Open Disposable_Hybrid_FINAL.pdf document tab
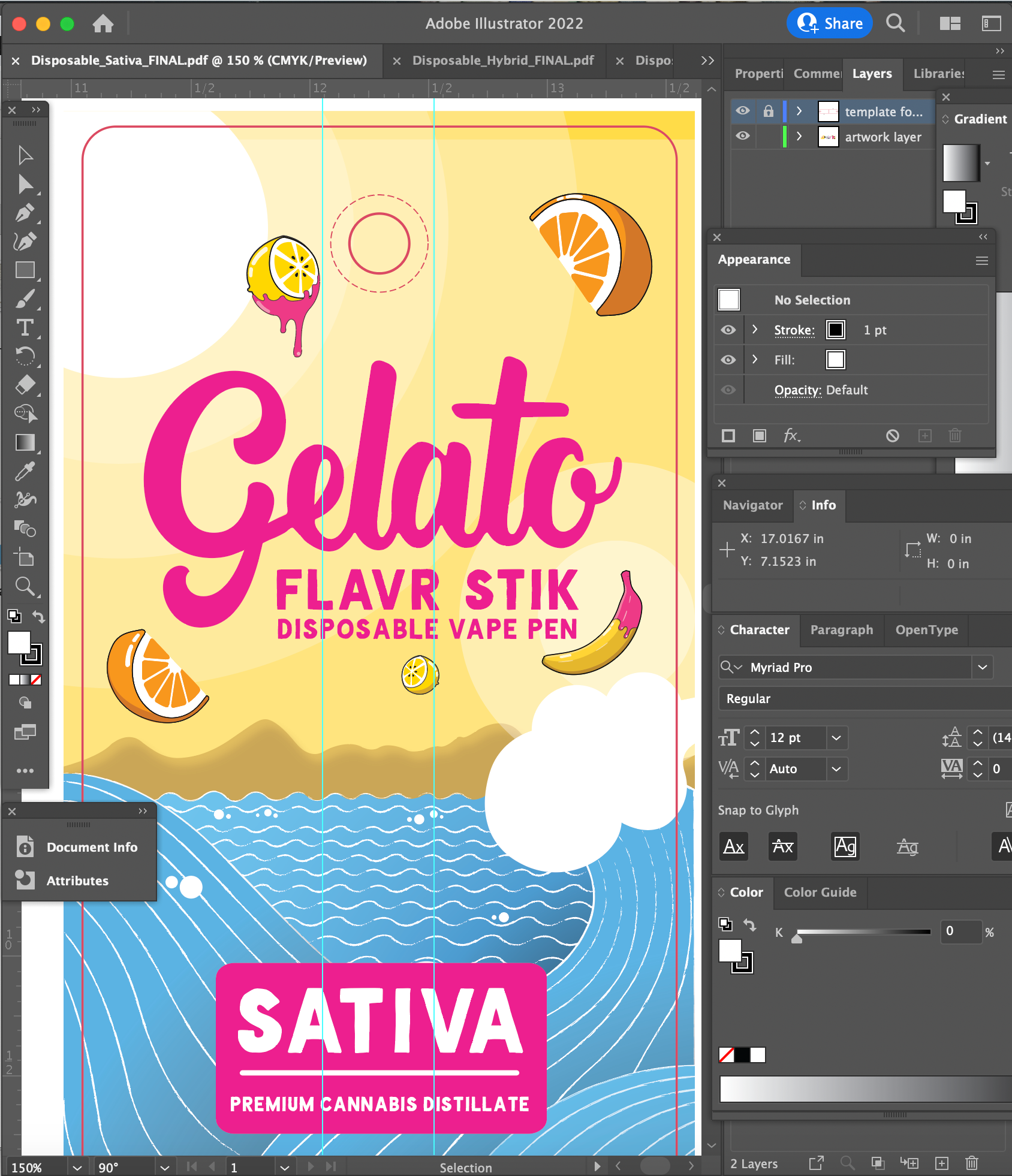The width and height of the screenshot is (1012, 1176). tap(503, 61)
